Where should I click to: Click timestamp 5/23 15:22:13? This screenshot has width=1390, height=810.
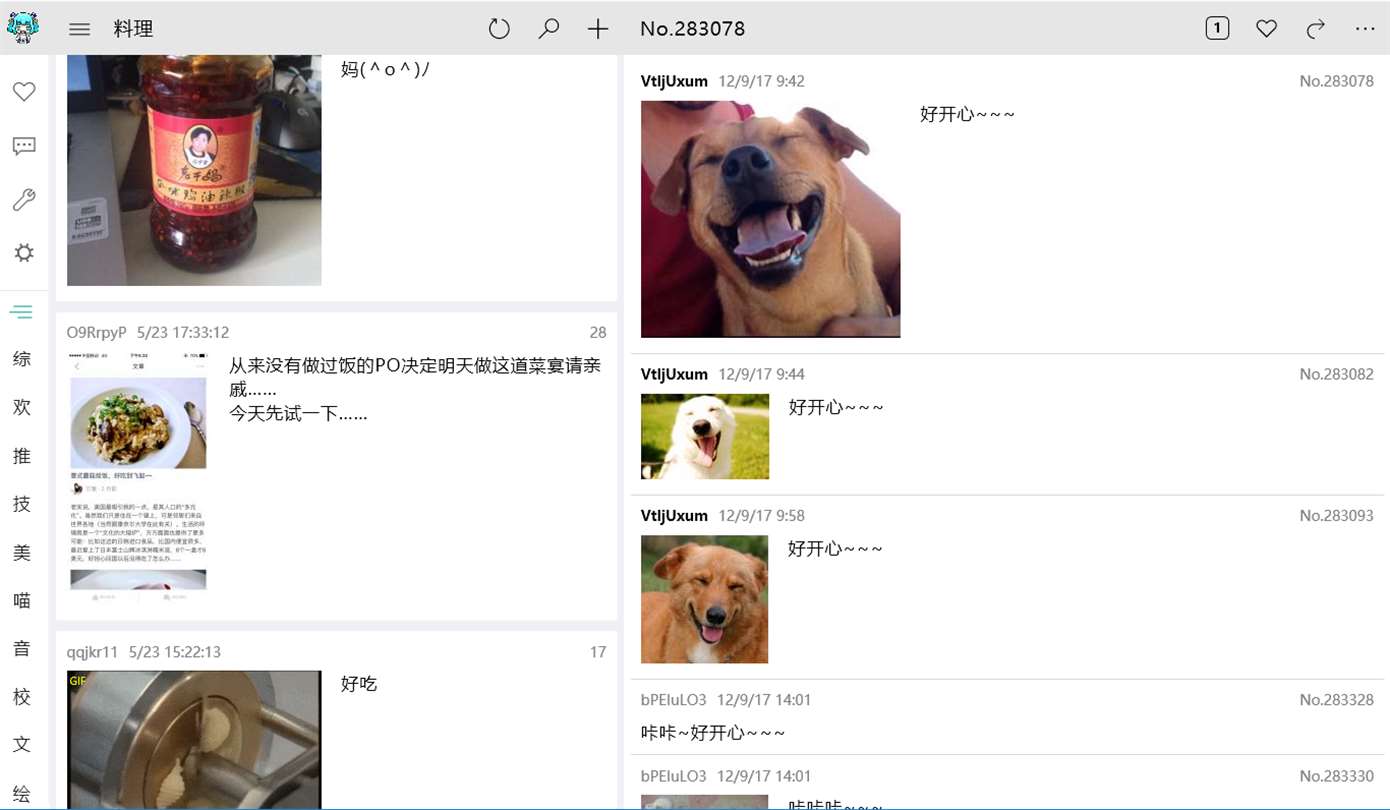pyautogui.click(x=174, y=652)
